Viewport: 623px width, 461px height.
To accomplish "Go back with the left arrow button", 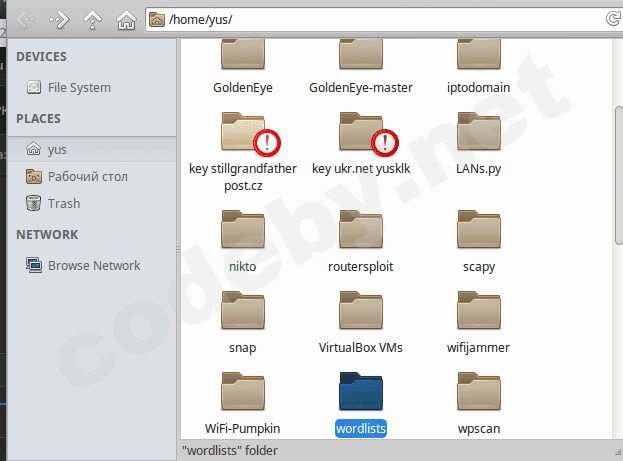I will click(x=25, y=19).
